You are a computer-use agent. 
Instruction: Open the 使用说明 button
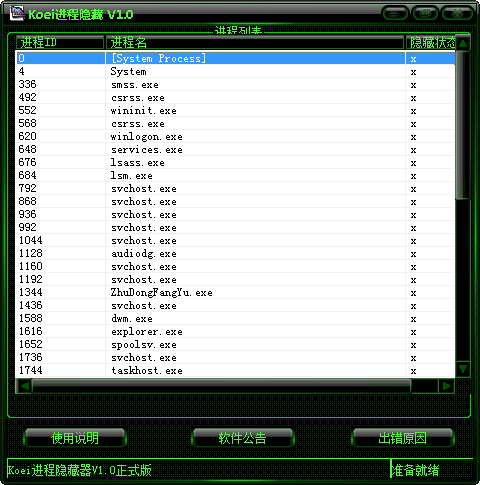click(75, 438)
